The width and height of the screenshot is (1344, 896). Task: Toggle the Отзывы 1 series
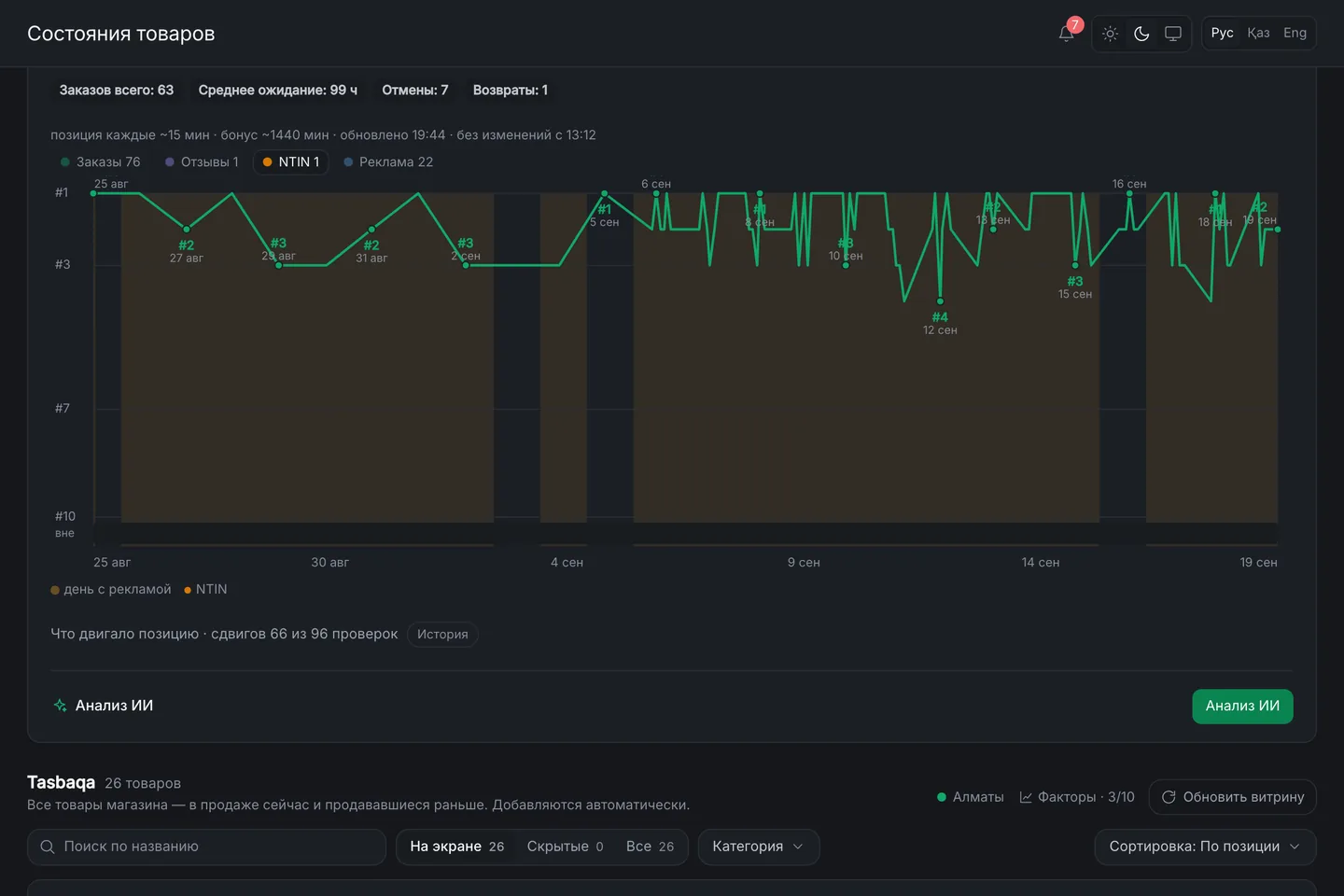pos(202,161)
